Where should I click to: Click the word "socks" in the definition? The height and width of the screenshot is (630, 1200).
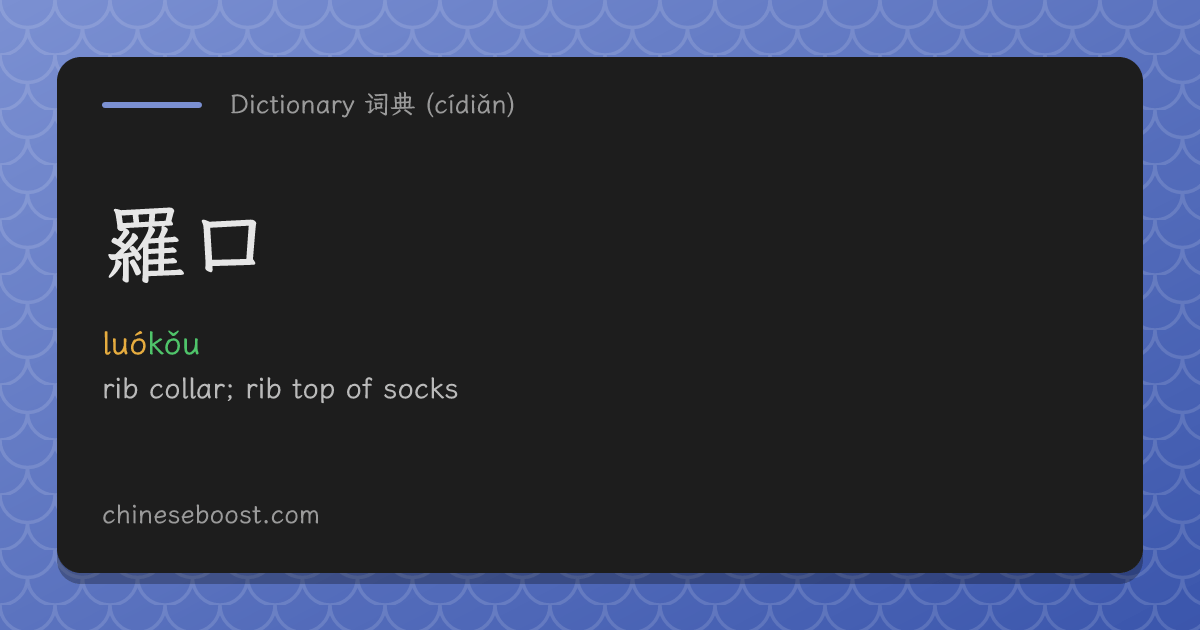coord(421,389)
